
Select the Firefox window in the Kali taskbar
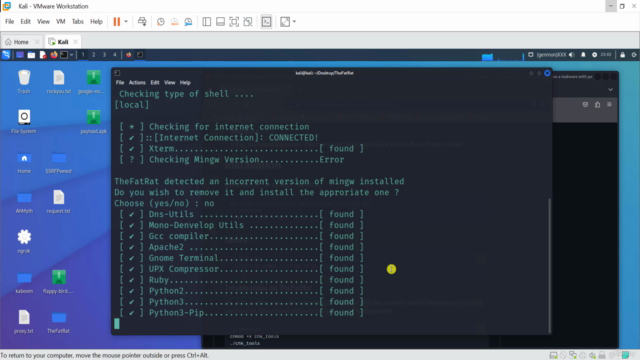tap(129, 55)
